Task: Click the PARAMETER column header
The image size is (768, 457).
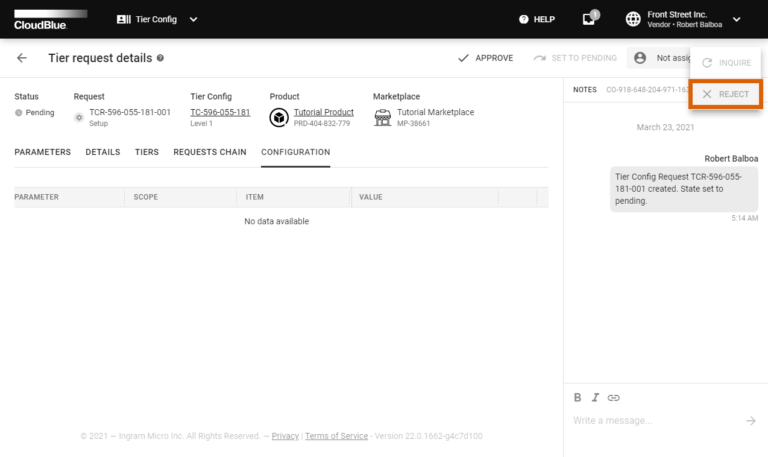Action: [x=37, y=197]
